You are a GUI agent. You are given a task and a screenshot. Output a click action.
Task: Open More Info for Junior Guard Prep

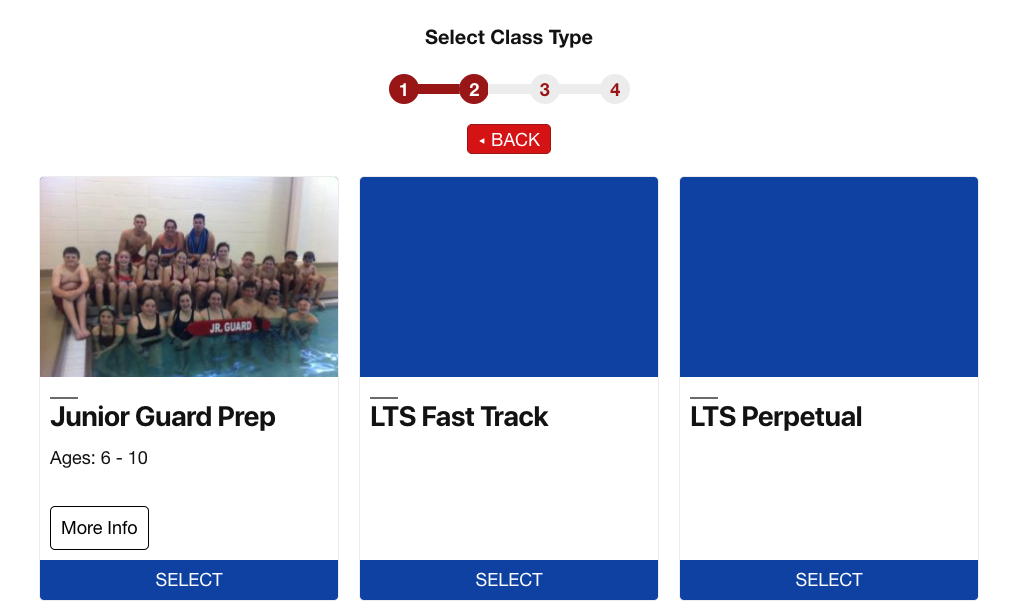pyautogui.click(x=99, y=528)
